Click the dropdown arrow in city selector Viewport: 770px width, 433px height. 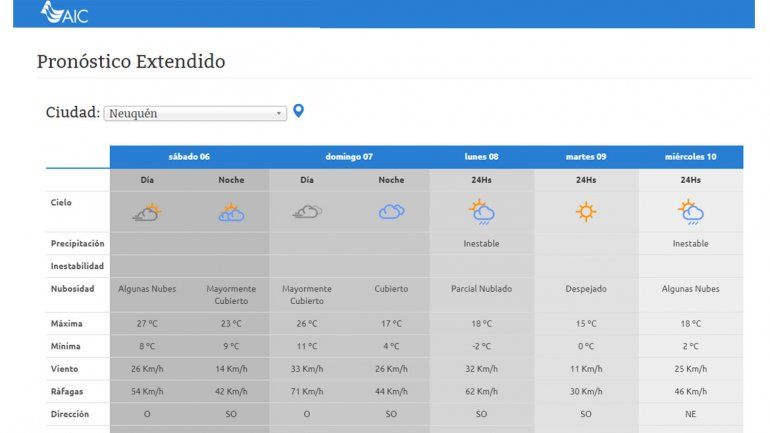(280, 114)
